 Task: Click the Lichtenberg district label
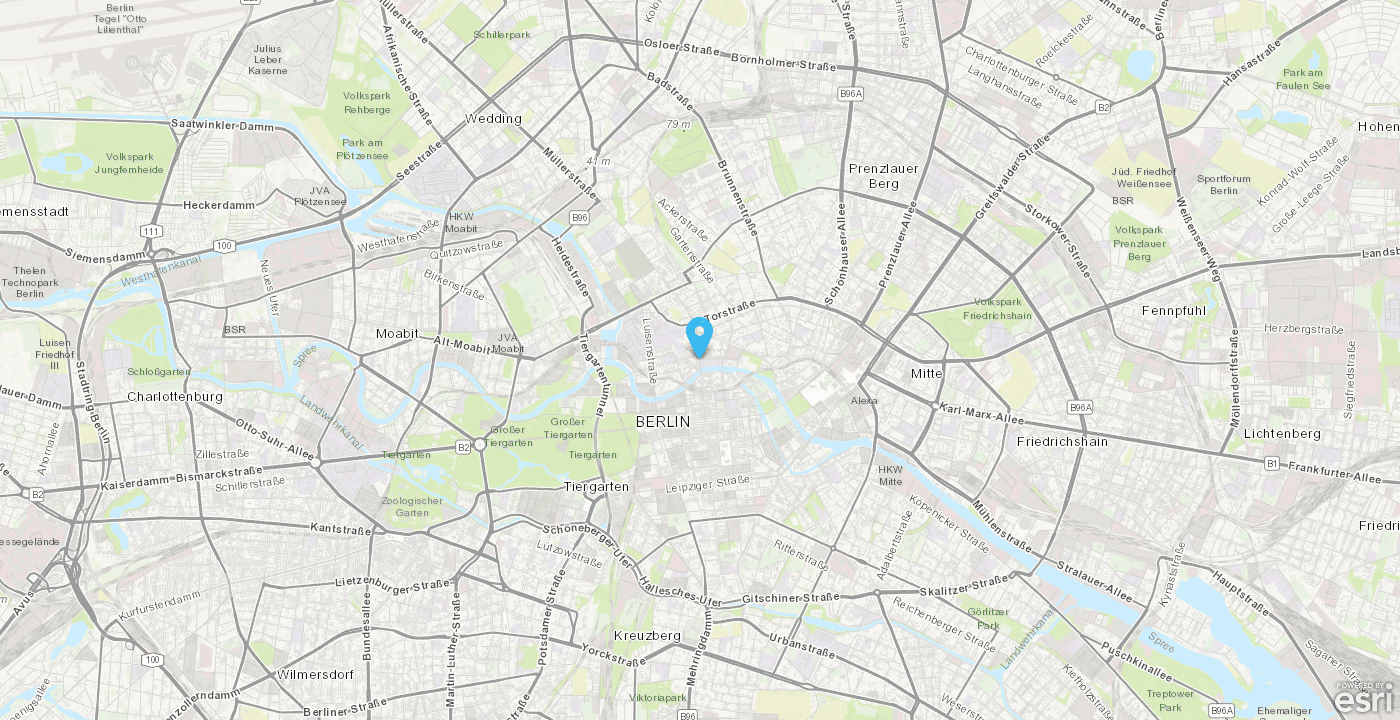(1282, 434)
